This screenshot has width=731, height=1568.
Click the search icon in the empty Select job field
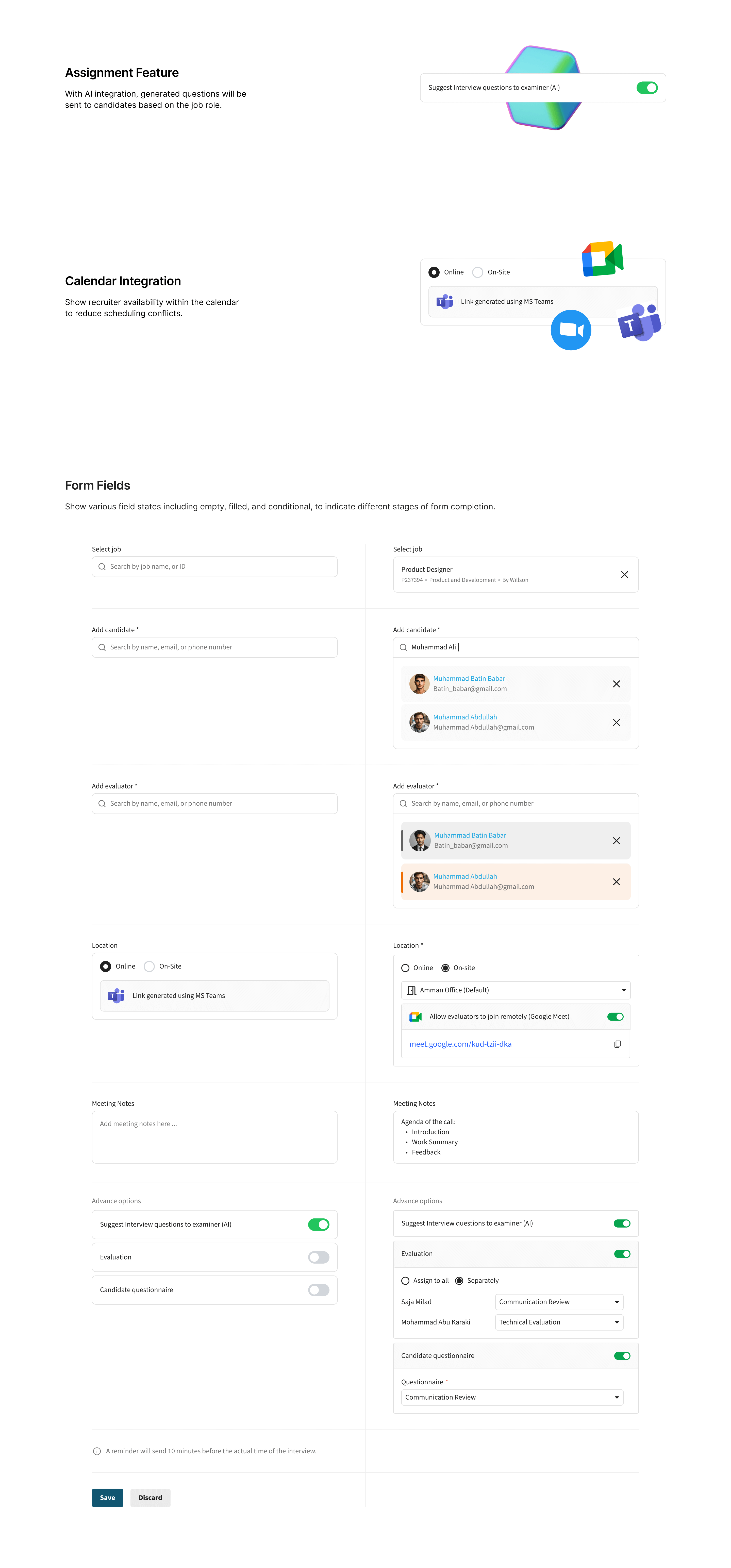click(x=102, y=567)
